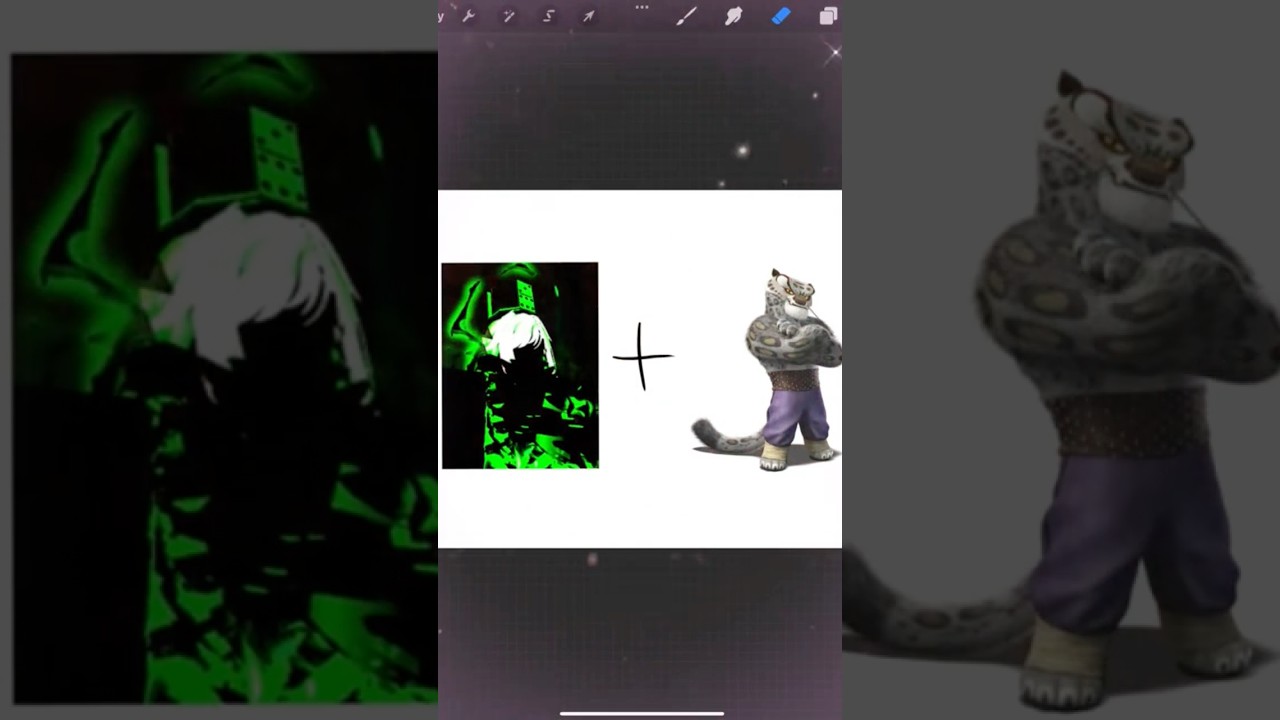The height and width of the screenshot is (720, 1280).
Task: Activate the Selection S-shaped tool
Action: 548,16
